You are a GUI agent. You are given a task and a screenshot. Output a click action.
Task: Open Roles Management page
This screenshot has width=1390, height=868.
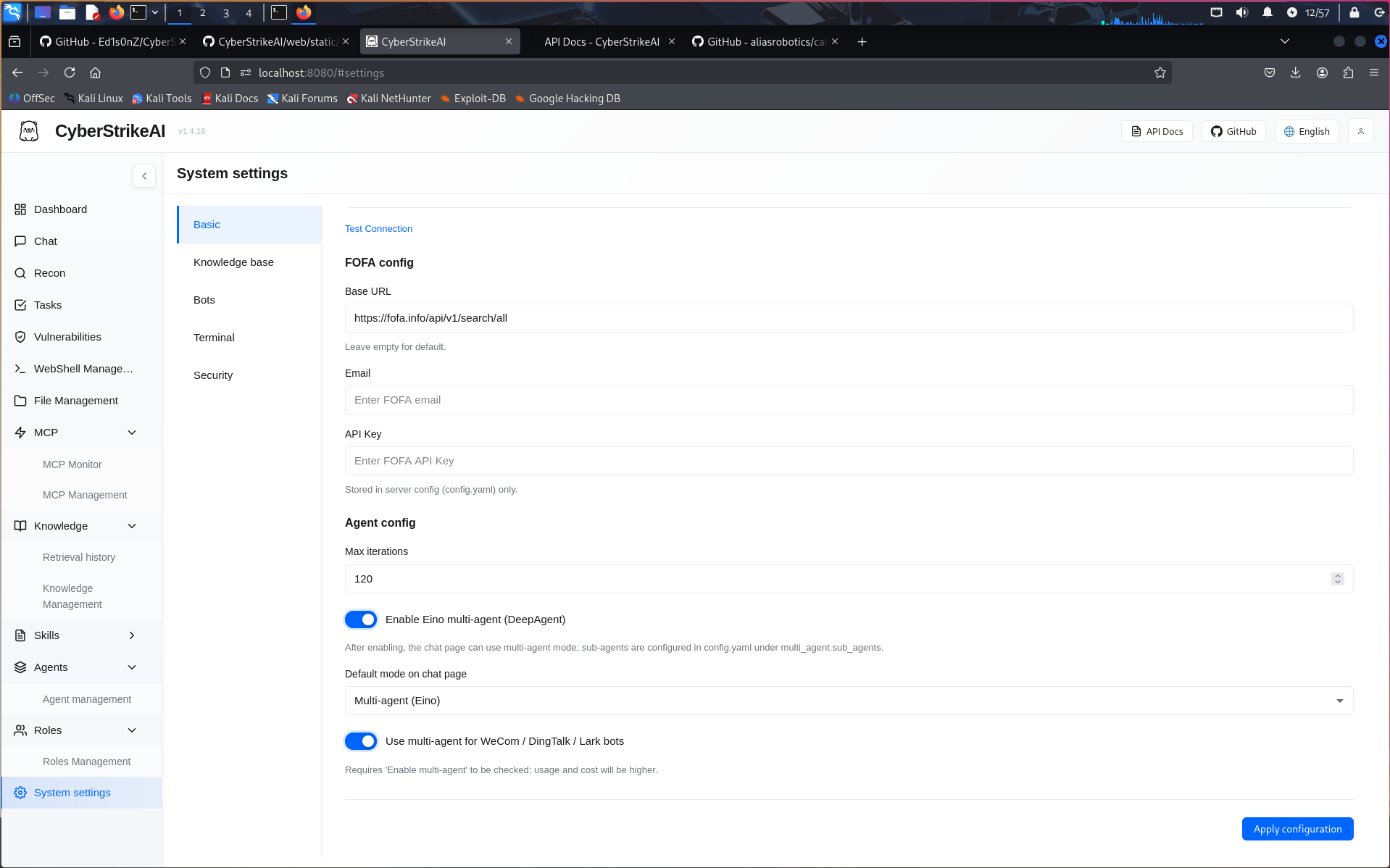click(87, 761)
